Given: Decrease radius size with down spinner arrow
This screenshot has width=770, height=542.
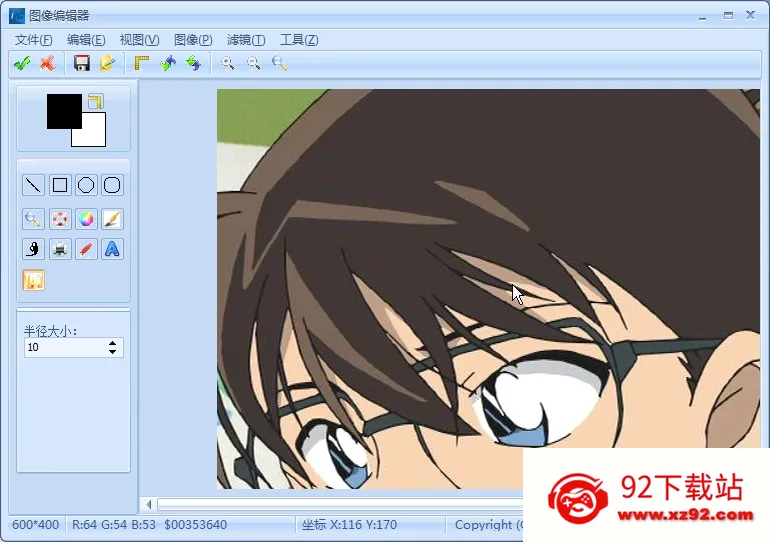Looking at the screenshot, I should [112, 352].
